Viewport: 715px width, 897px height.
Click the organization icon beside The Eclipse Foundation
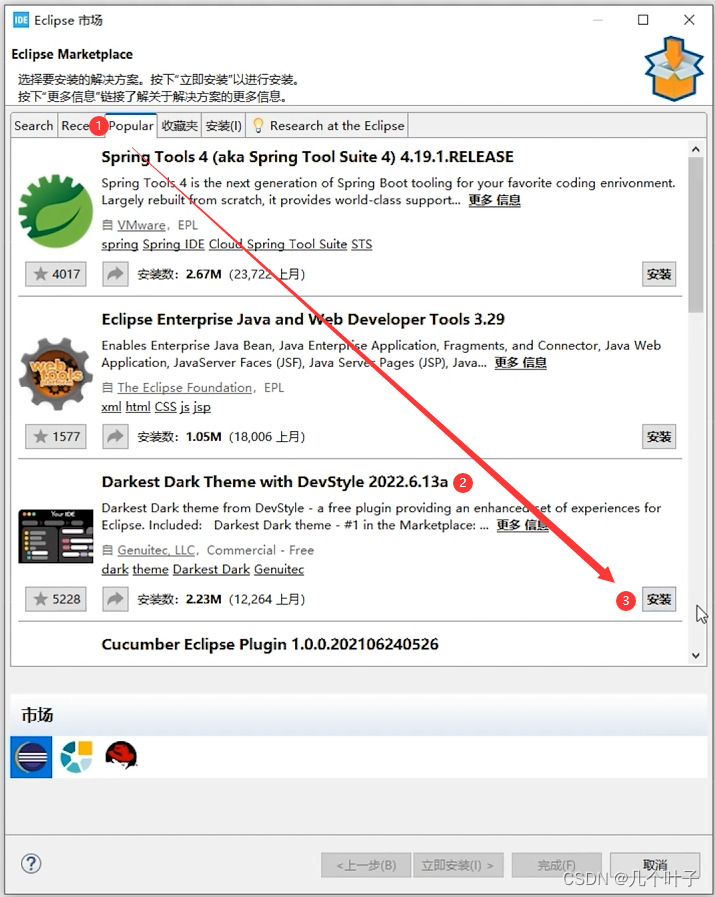(107, 387)
